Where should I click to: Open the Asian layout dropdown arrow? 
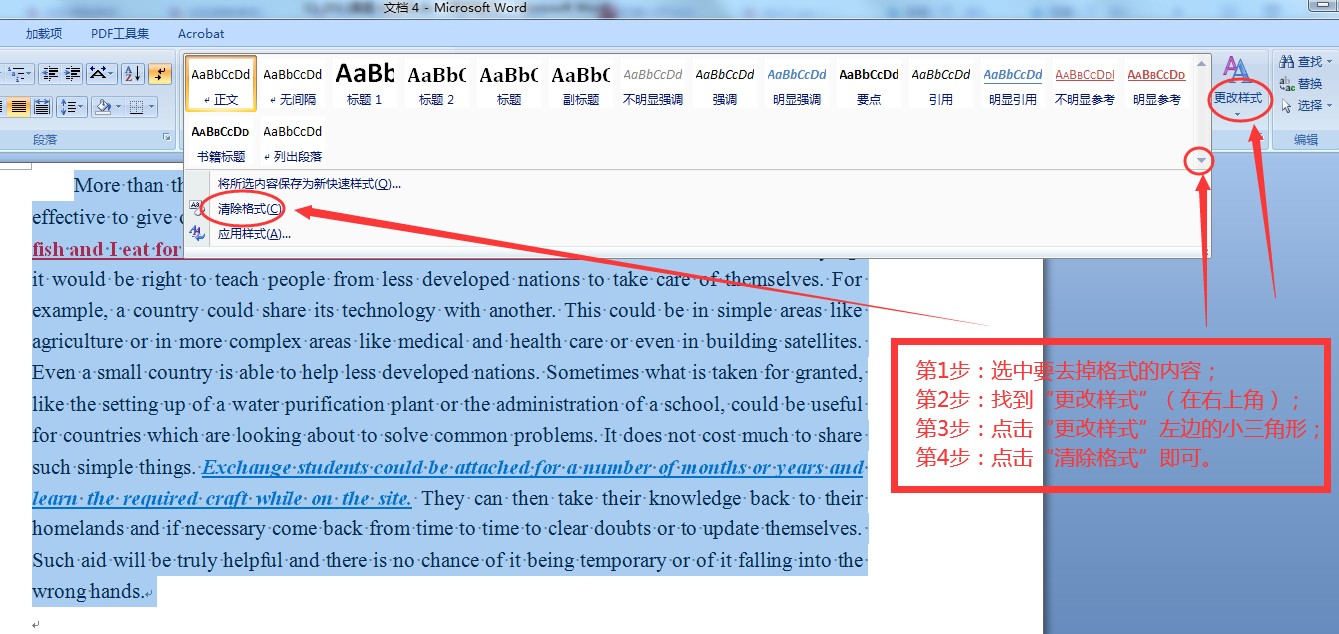[x=110, y=74]
